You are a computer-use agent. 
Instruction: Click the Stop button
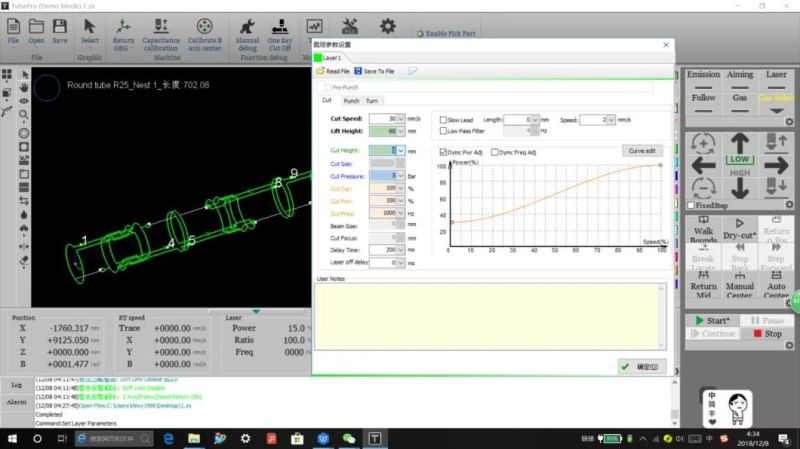(x=767, y=334)
